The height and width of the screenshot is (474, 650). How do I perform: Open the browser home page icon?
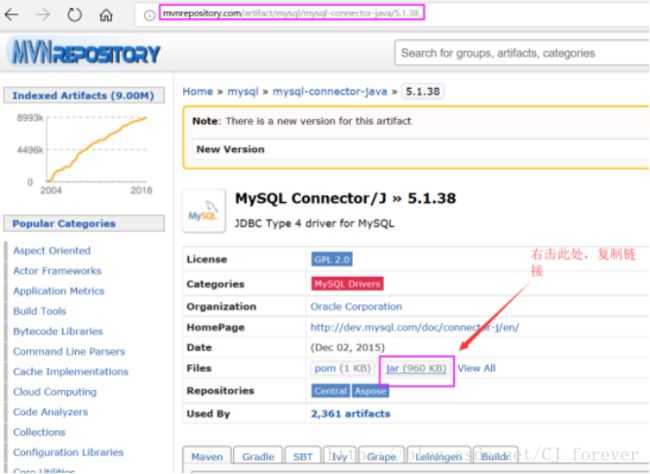(106, 15)
